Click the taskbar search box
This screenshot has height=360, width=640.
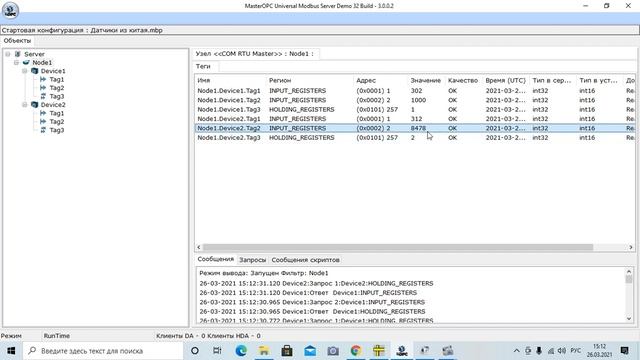point(103,351)
